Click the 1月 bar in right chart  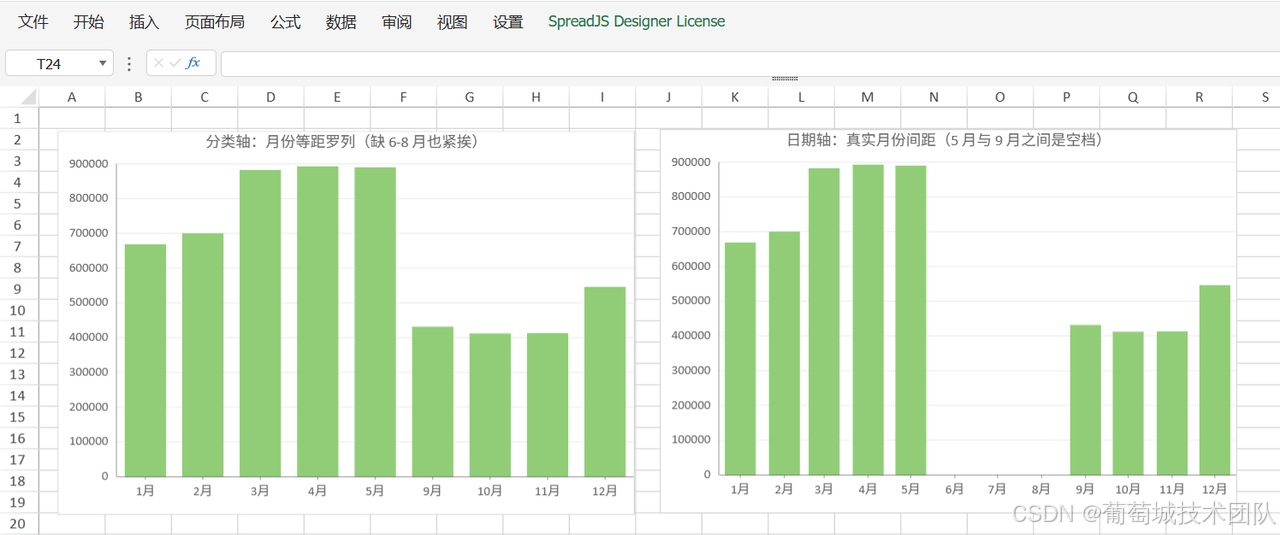click(x=740, y=358)
